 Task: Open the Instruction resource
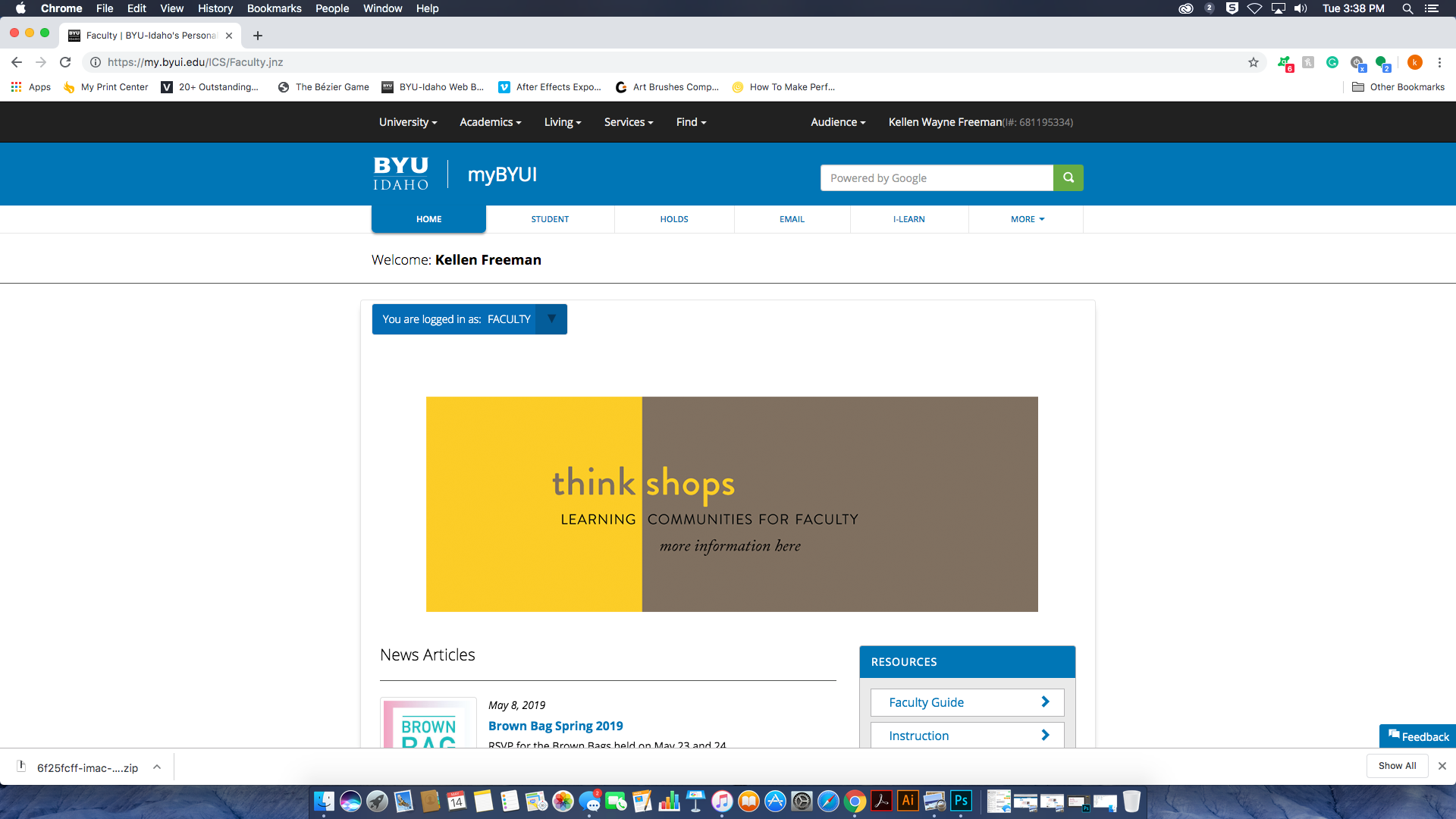[x=967, y=736]
